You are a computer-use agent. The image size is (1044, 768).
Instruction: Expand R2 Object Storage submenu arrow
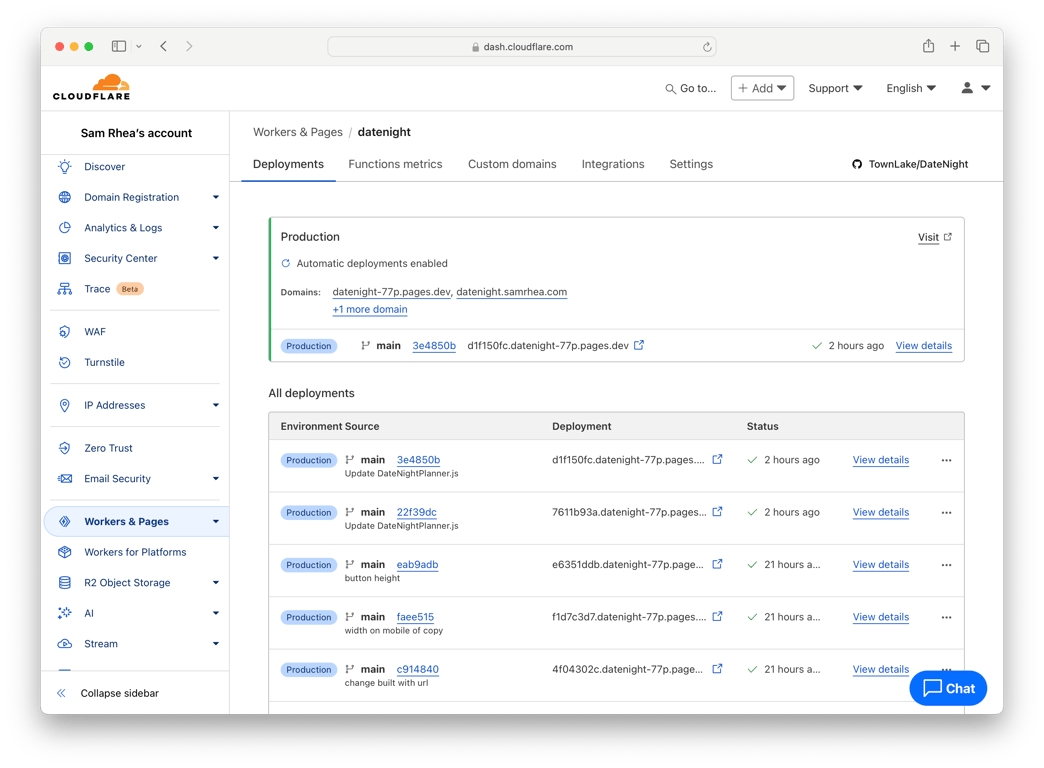click(216, 583)
